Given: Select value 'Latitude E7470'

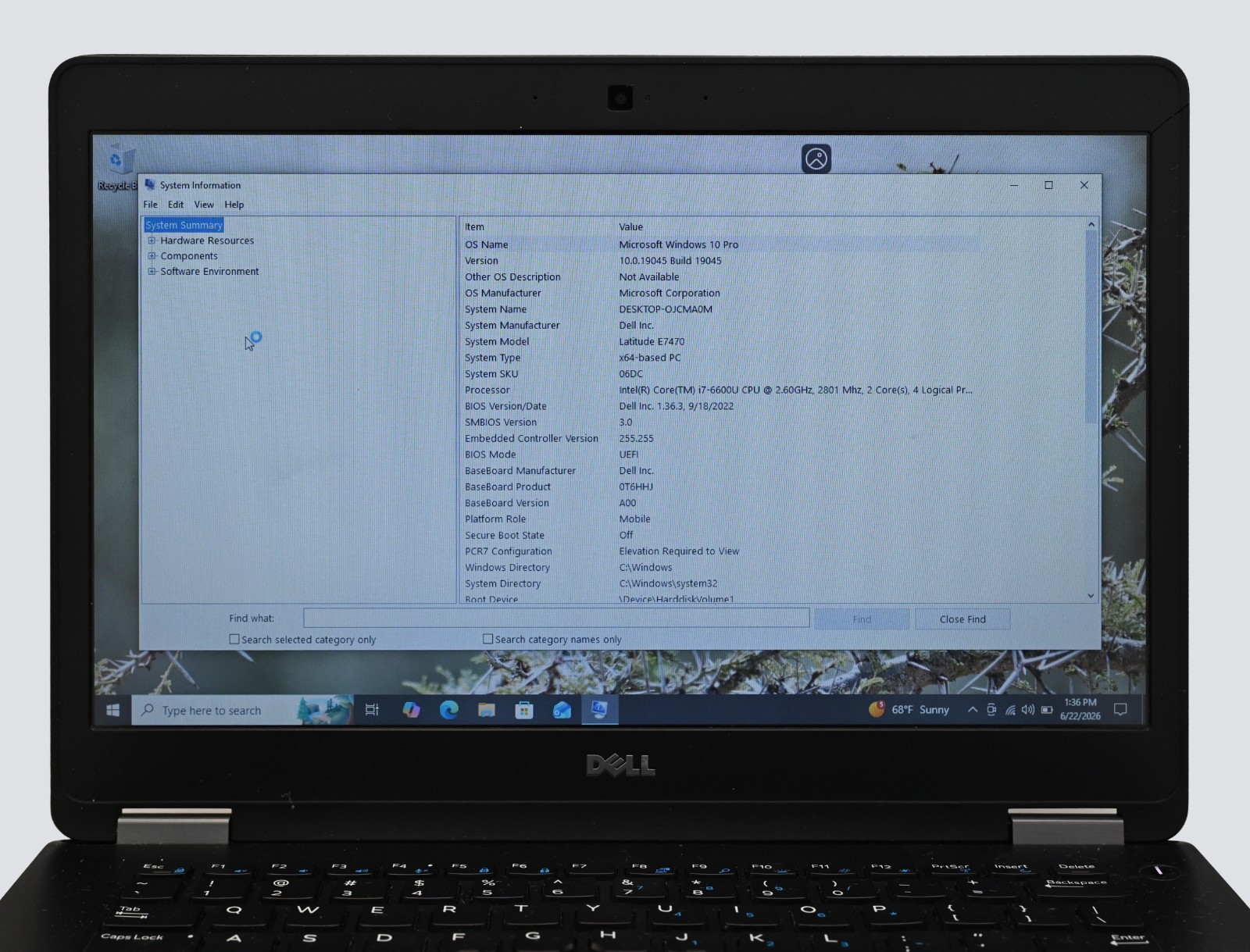Looking at the screenshot, I should point(652,341).
